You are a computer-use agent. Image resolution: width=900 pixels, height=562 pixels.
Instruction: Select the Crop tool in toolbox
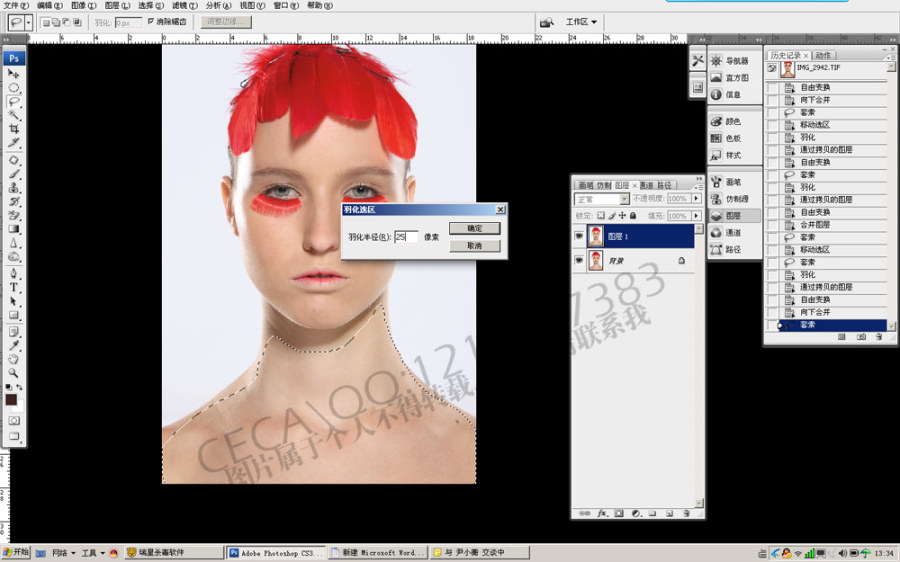pyautogui.click(x=14, y=129)
